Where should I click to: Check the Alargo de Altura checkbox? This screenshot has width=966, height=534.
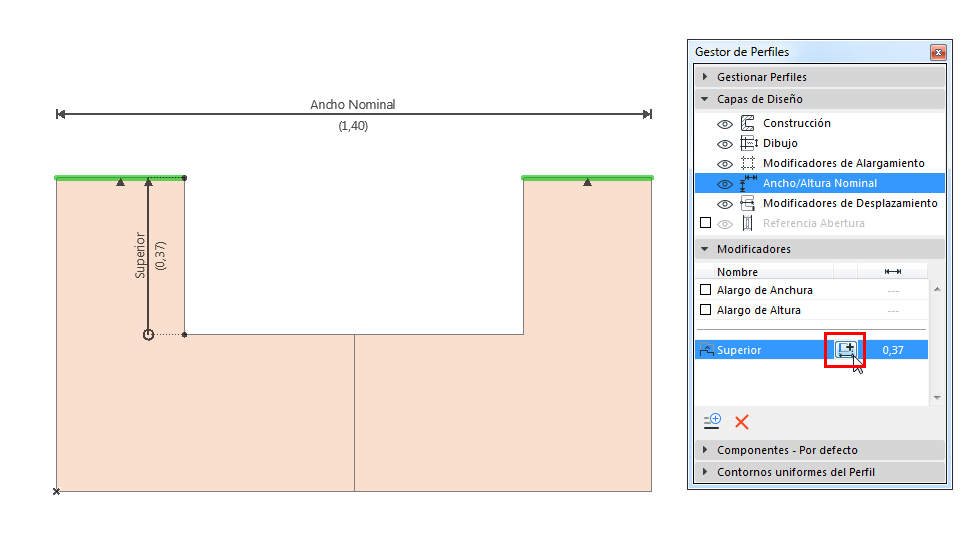(x=705, y=310)
